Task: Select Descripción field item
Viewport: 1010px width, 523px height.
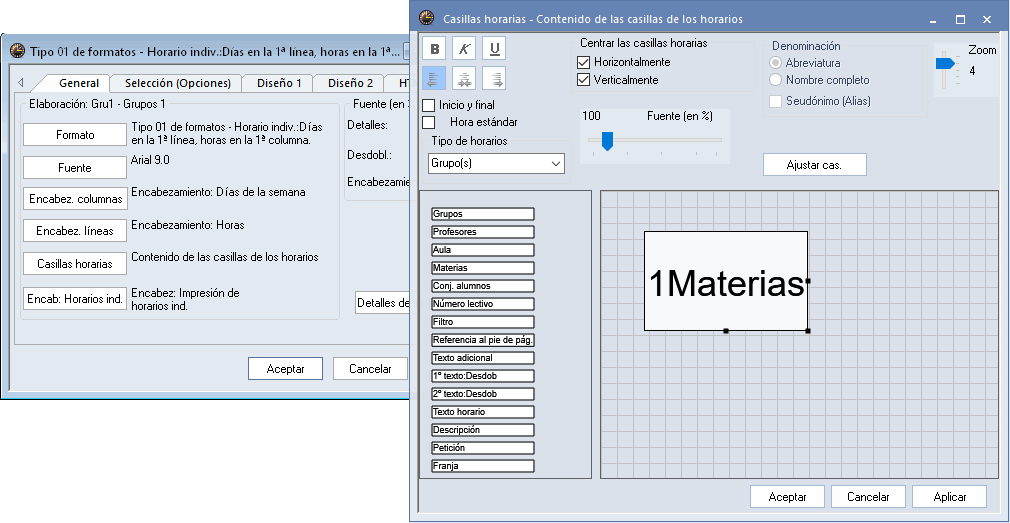Action: [483, 430]
